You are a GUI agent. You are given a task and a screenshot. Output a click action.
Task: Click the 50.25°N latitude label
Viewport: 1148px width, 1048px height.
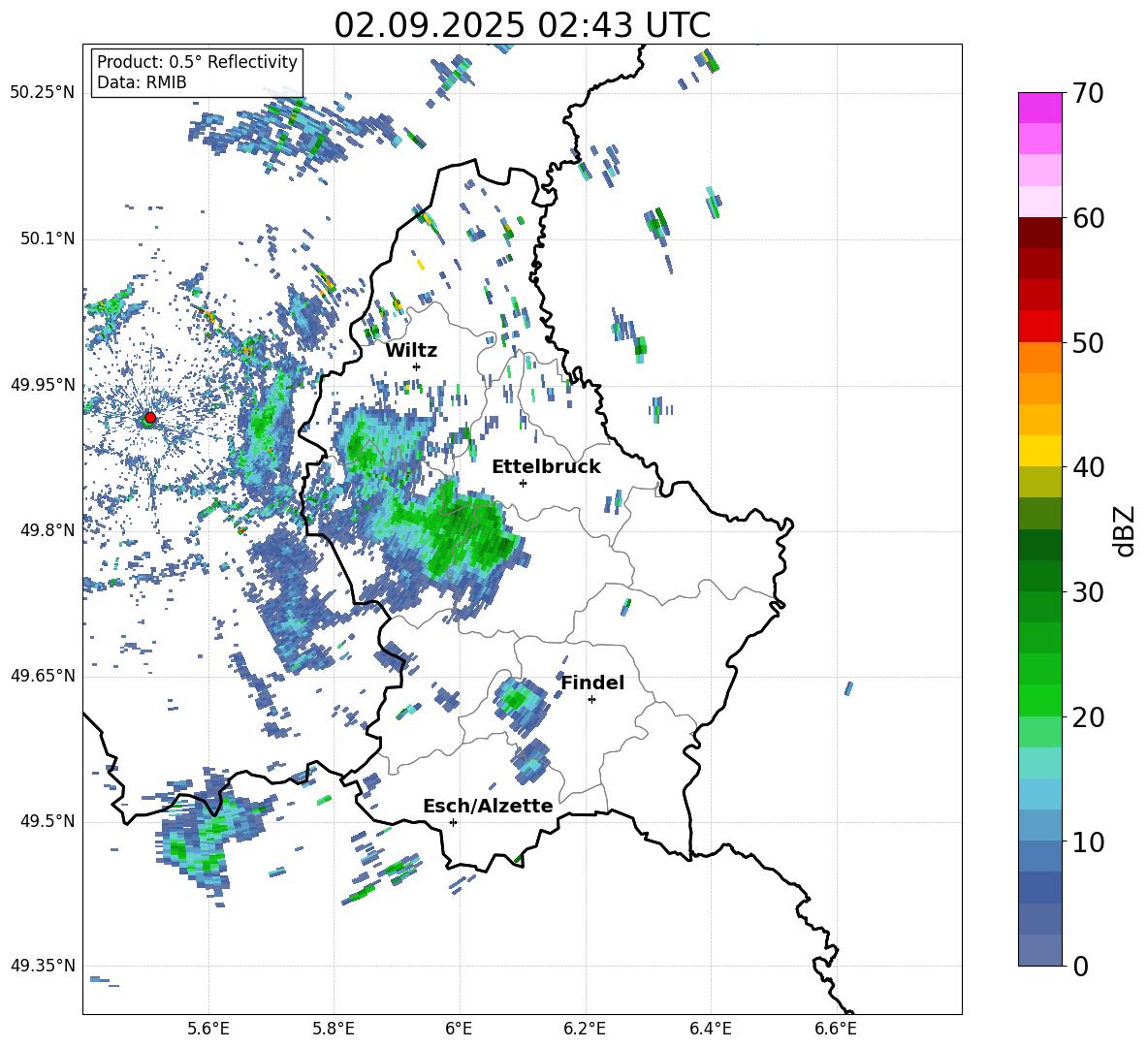click(x=43, y=93)
